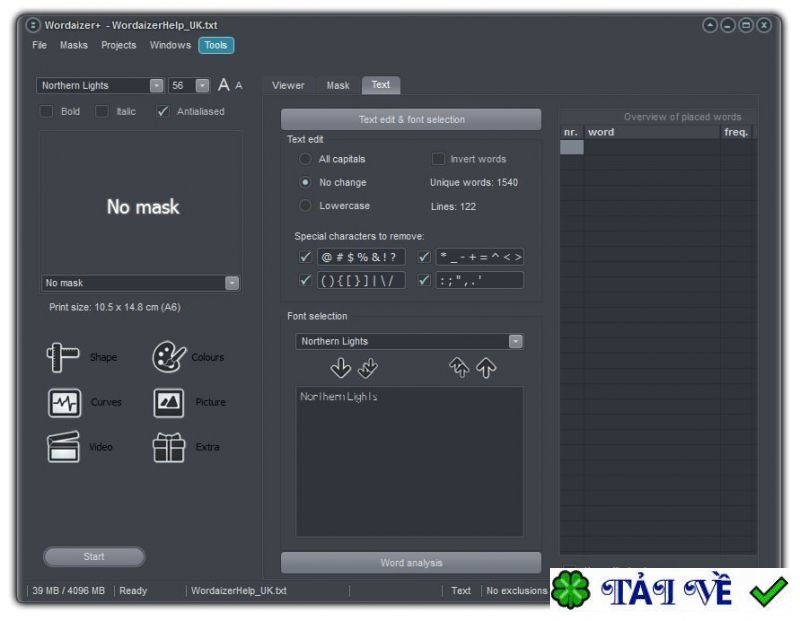The height and width of the screenshot is (621, 800).
Task: Click the Start button
Action: coord(94,556)
